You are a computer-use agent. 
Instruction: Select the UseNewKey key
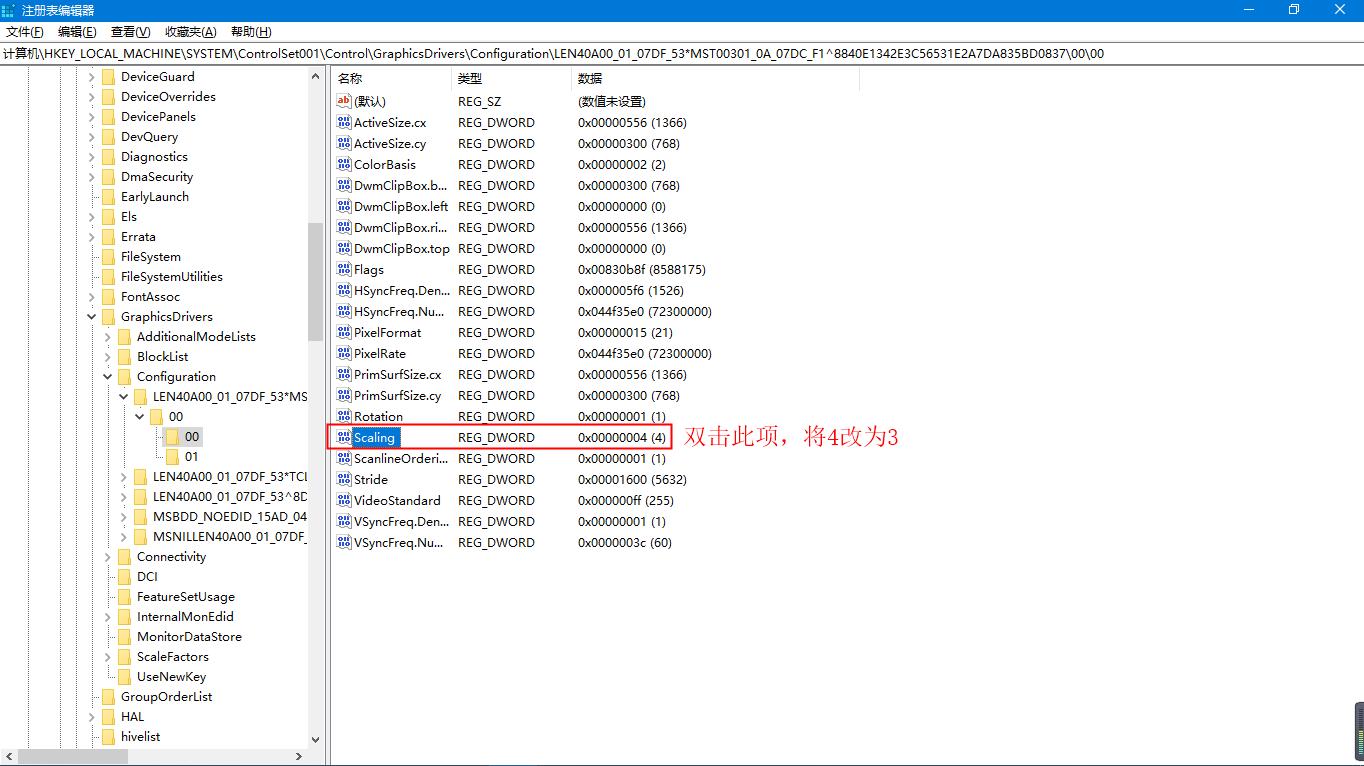pos(171,677)
